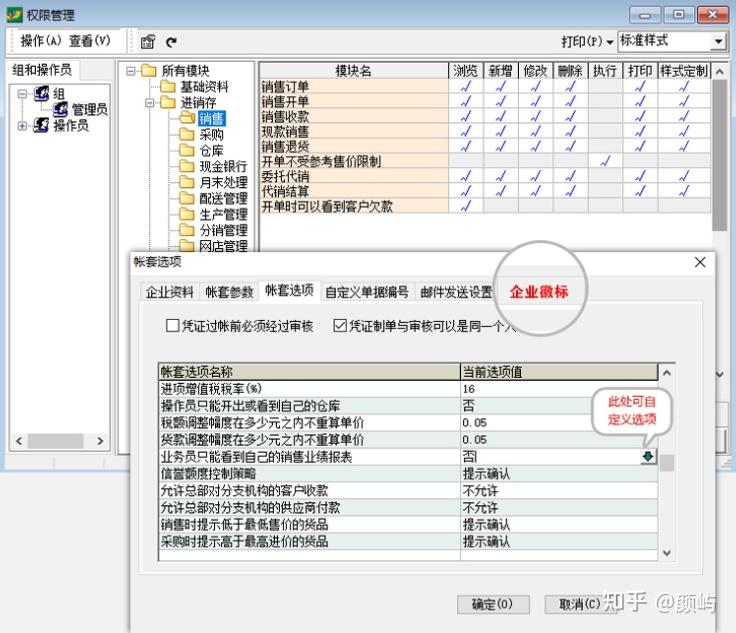This screenshot has height=633, width=736.
Task: Open the green arrow dropdown for 业务员 option
Action: click(x=648, y=456)
